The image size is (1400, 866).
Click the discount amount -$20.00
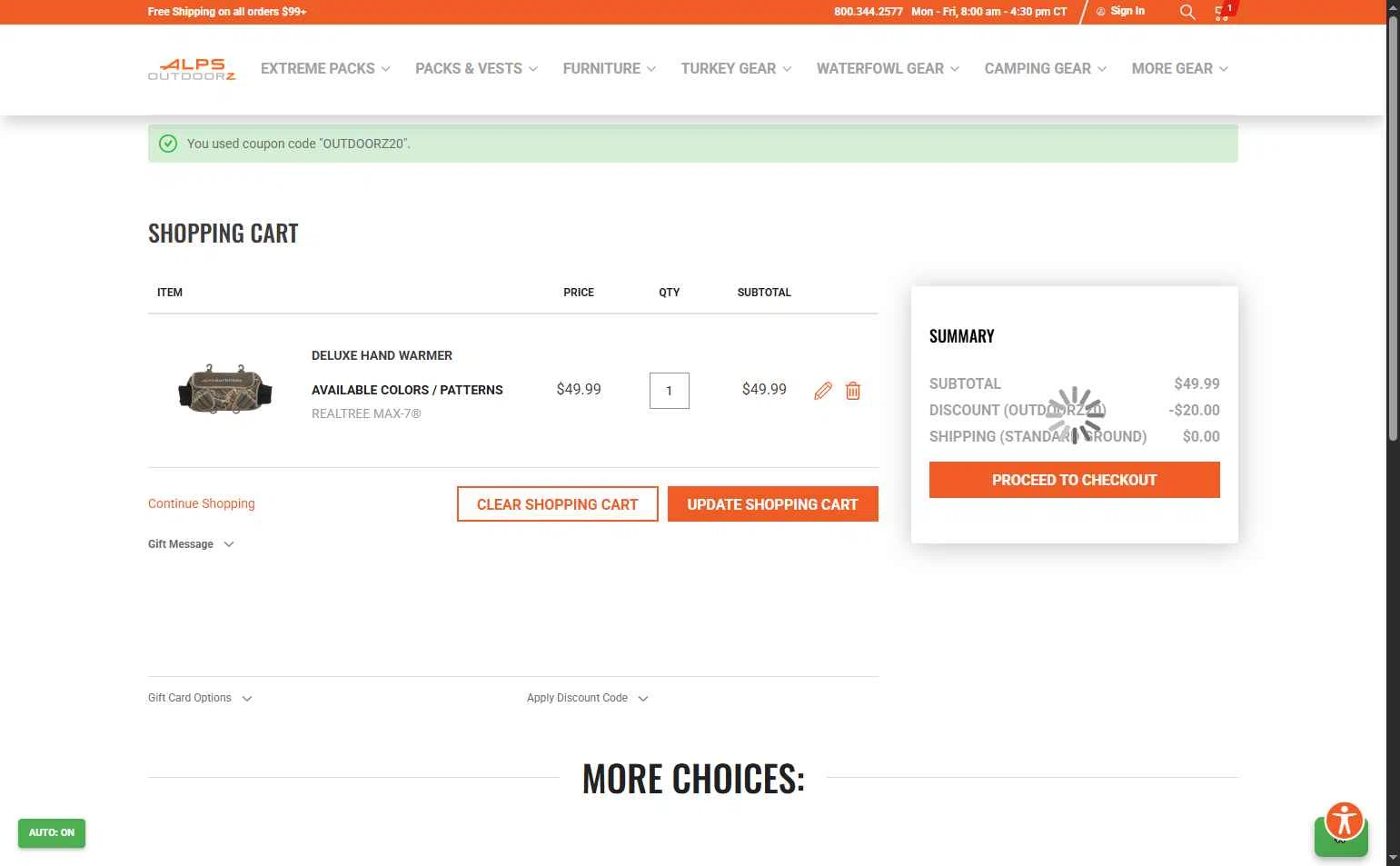(1194, 410)
